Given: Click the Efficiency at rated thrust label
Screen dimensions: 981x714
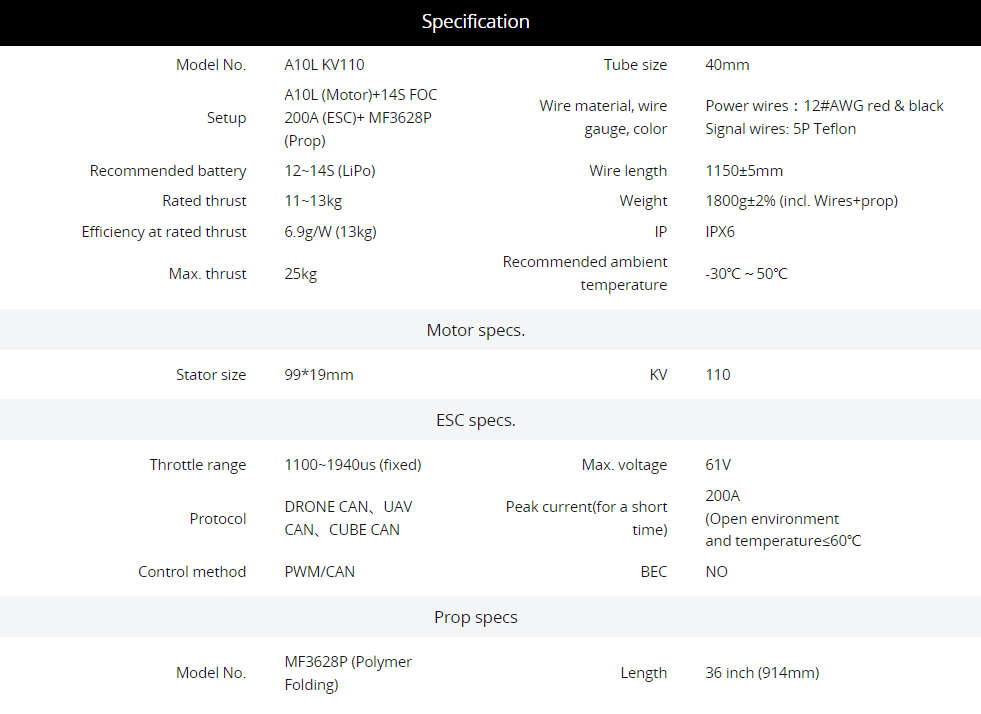Looking at the screenshot, I should (164, 232).
